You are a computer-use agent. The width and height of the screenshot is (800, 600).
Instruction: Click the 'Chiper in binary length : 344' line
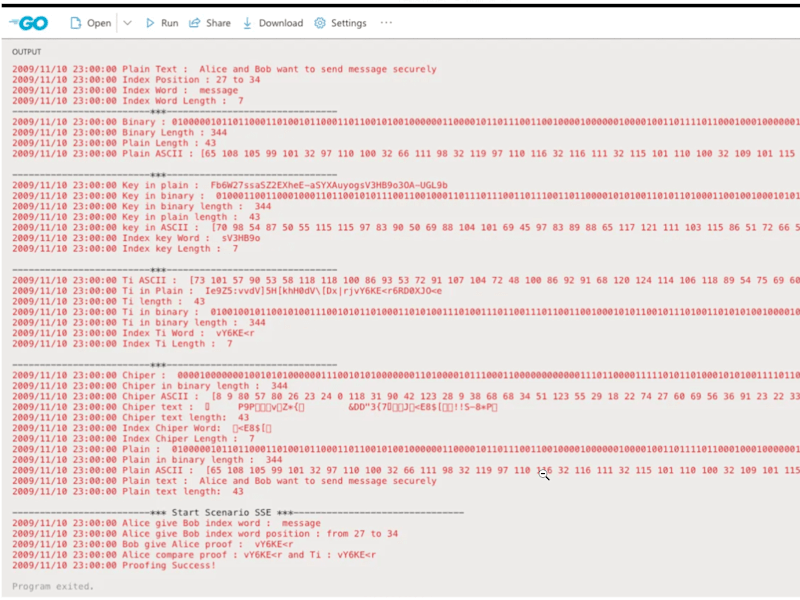(x=150, y=386)
